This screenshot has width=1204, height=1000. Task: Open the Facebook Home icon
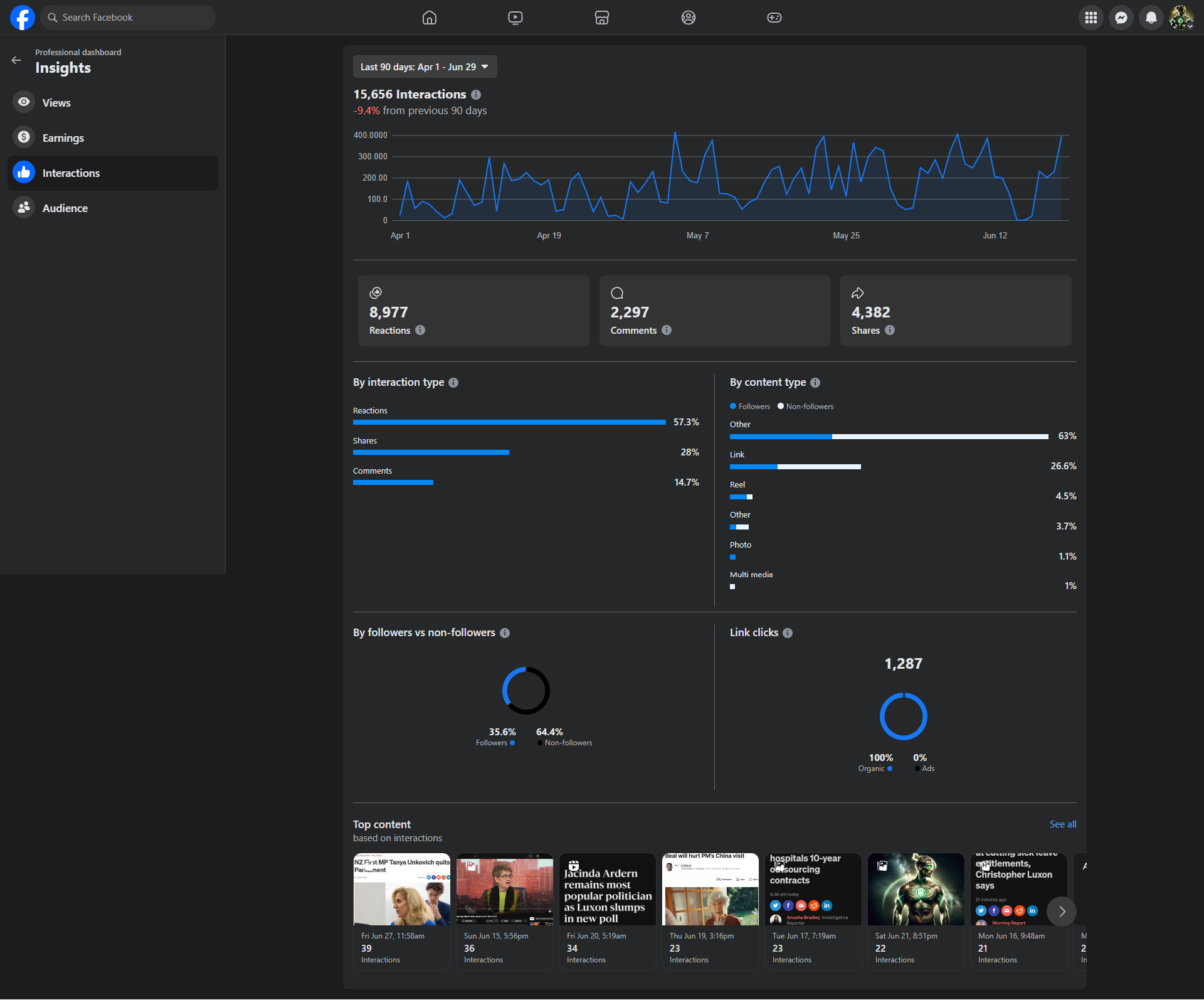pyautogui.click(x=430, y=18)
